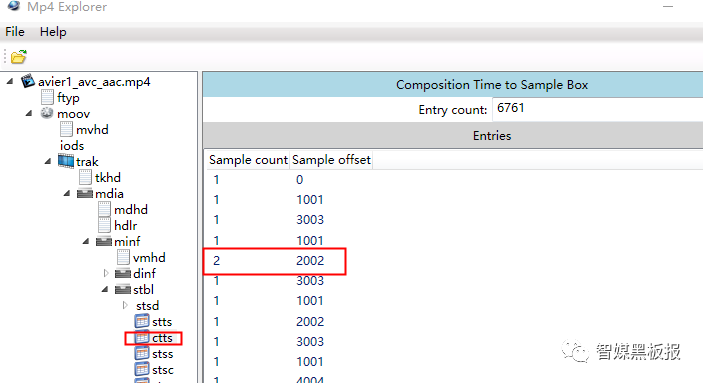Screen dimensions: 703x383
Task: Click the hdlr page icon
Action: [104, 225]
